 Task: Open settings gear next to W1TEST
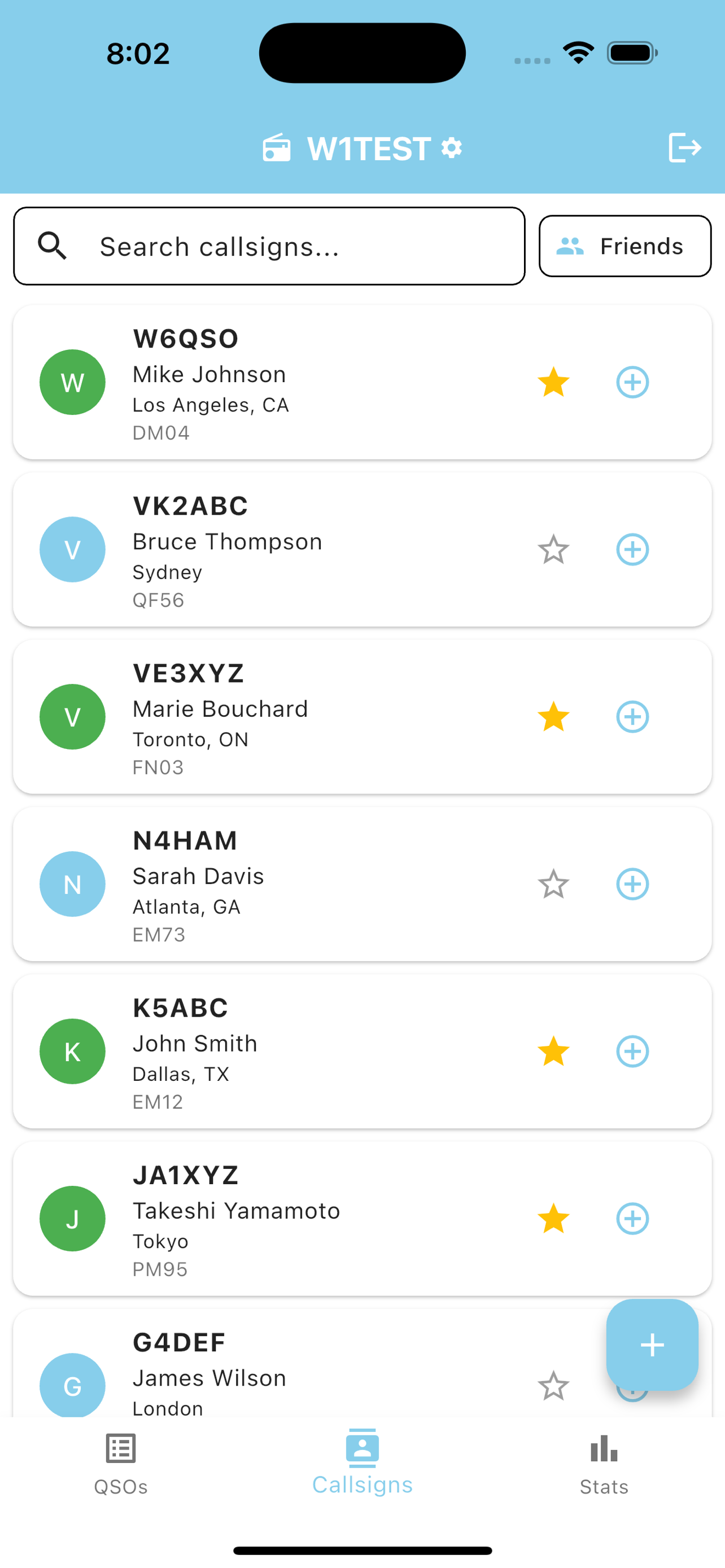452,148
